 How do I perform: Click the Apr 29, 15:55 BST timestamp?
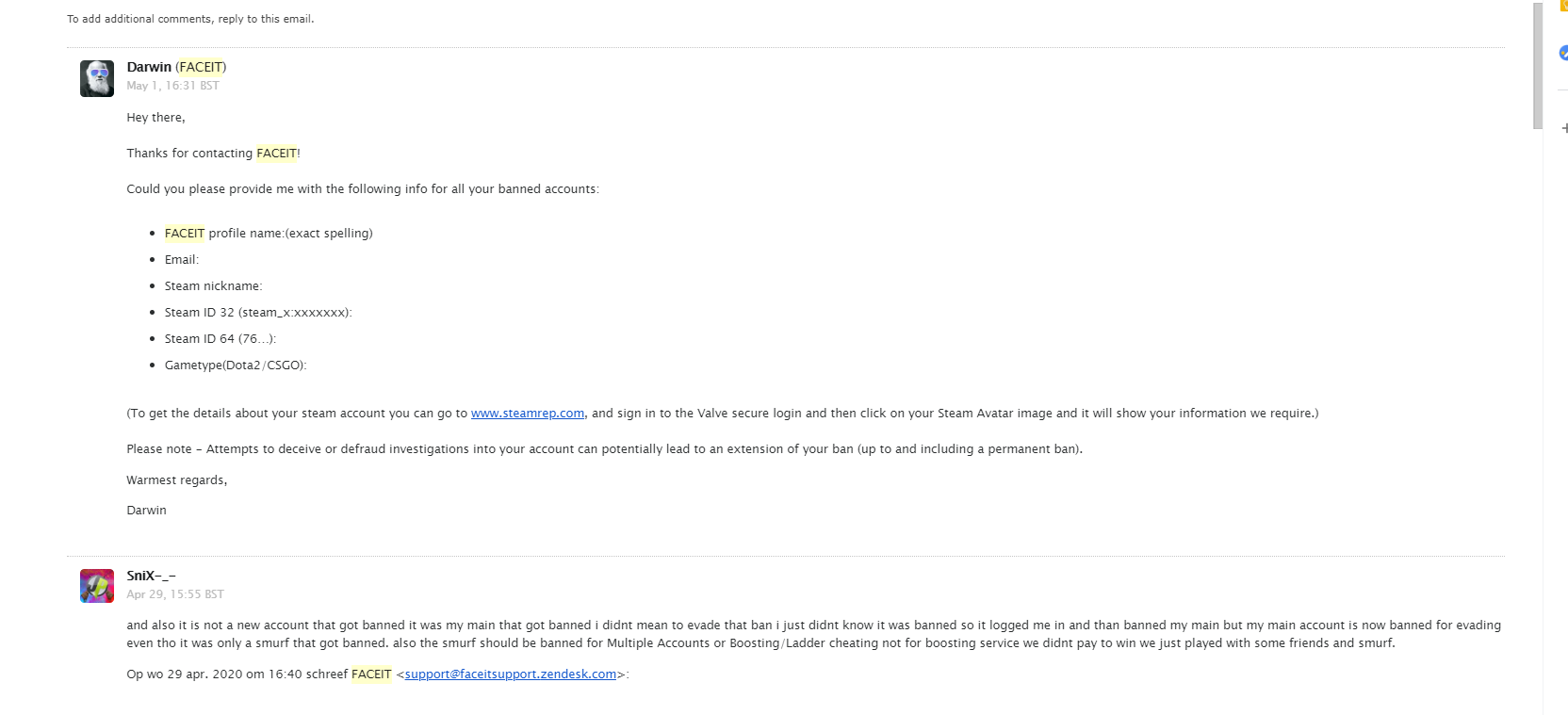(175, 594)
